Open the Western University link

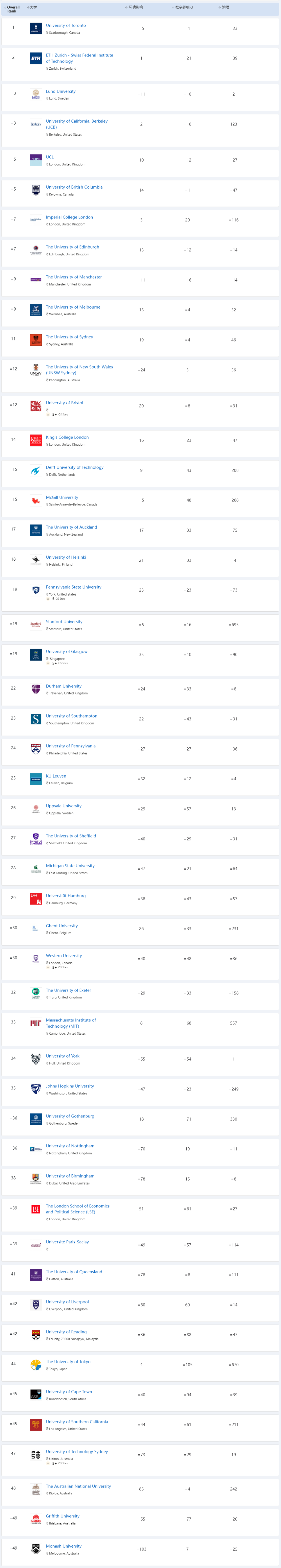[64, 956]
